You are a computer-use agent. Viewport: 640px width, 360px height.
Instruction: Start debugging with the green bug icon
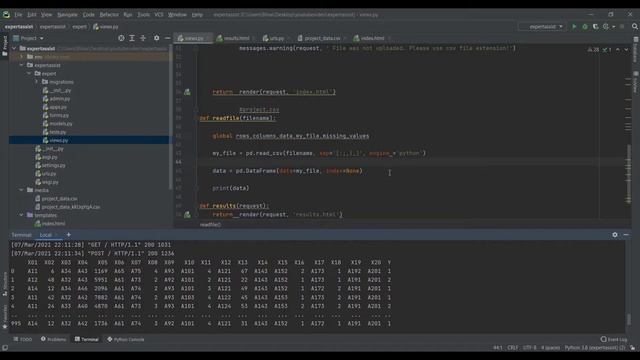coord(585,27)
